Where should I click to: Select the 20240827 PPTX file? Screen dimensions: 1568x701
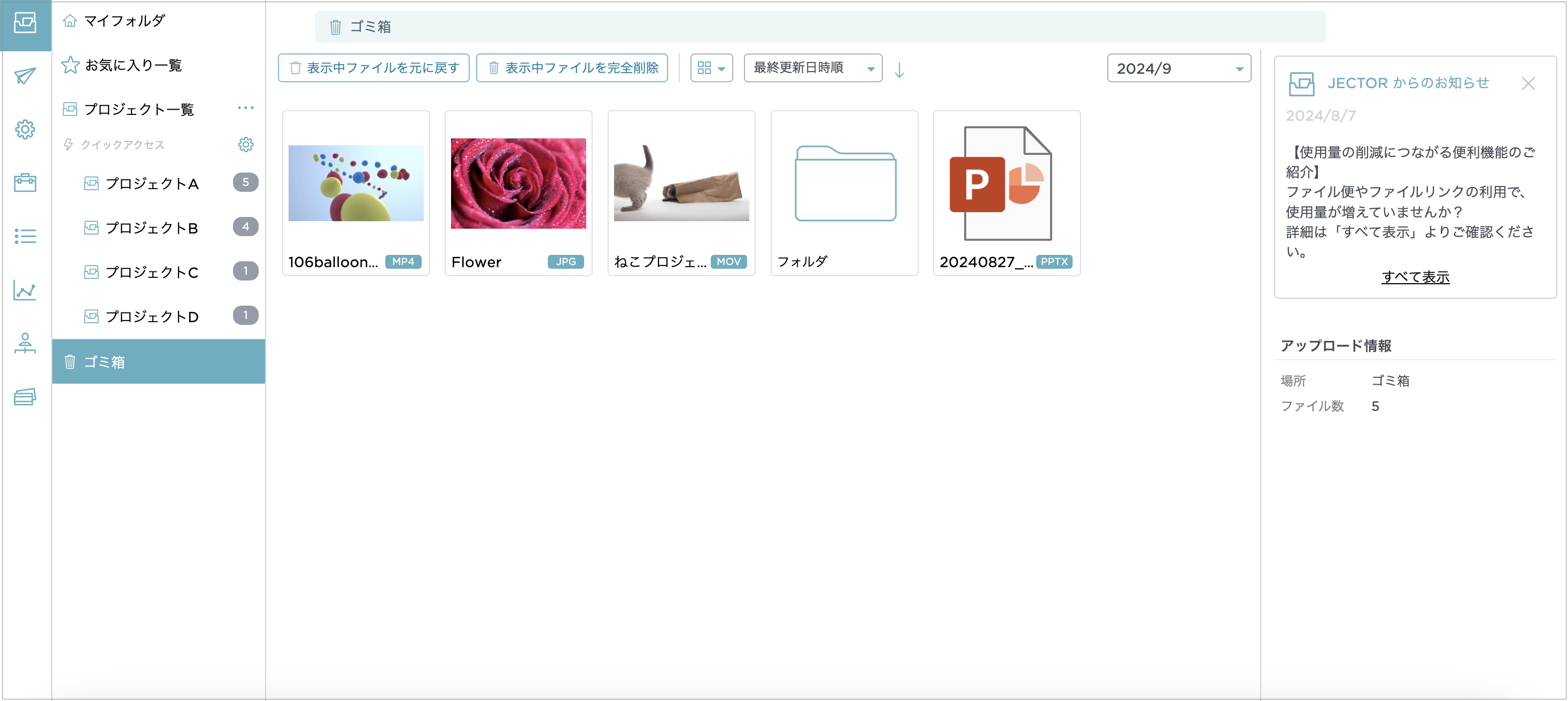(1007, 193)
